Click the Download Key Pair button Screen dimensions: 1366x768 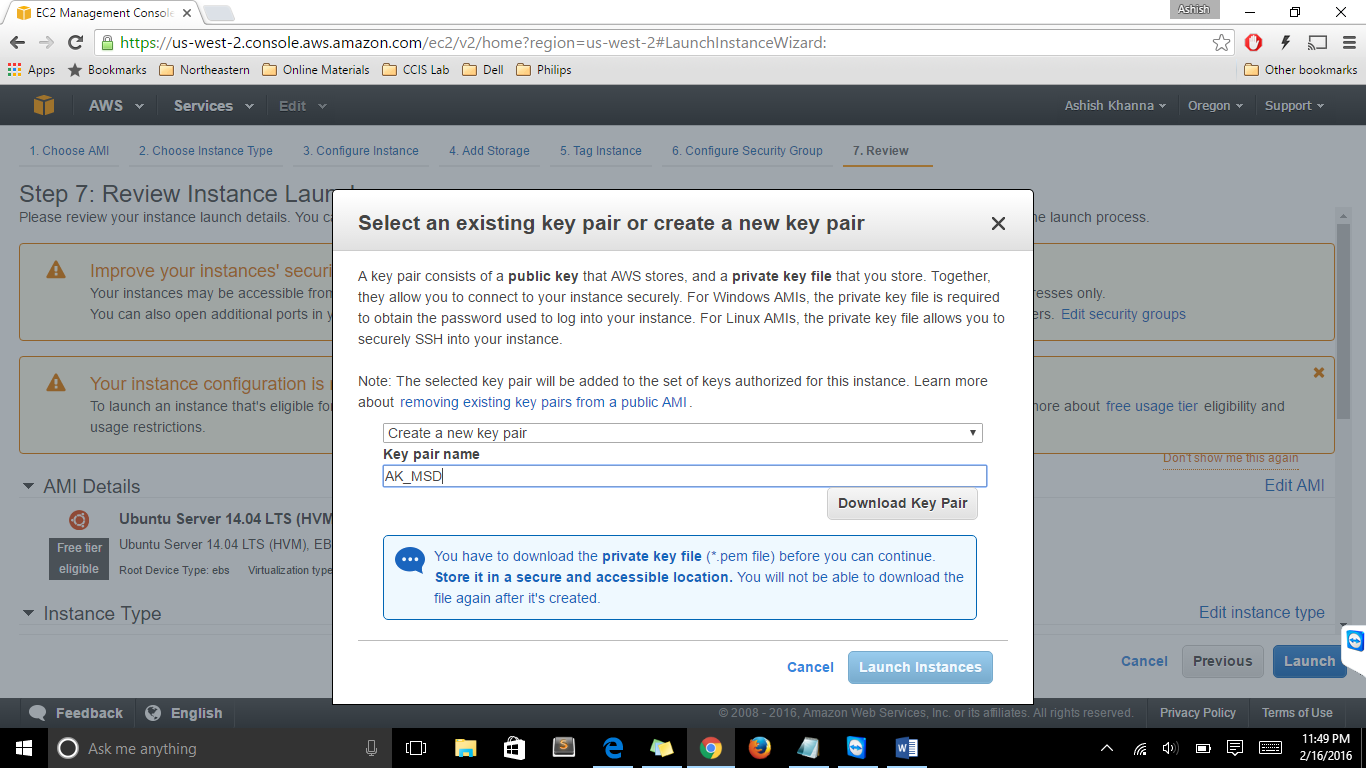point(902,503)
